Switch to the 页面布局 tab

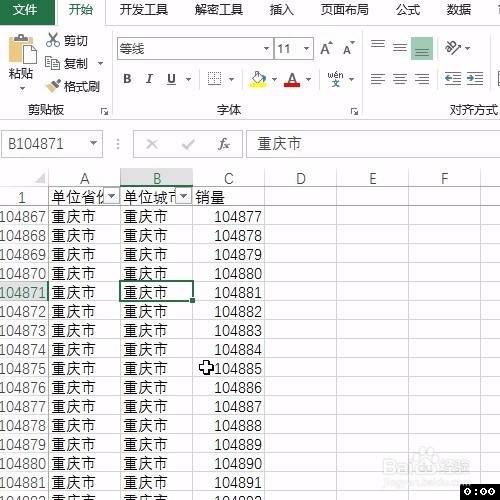point(345,10)
